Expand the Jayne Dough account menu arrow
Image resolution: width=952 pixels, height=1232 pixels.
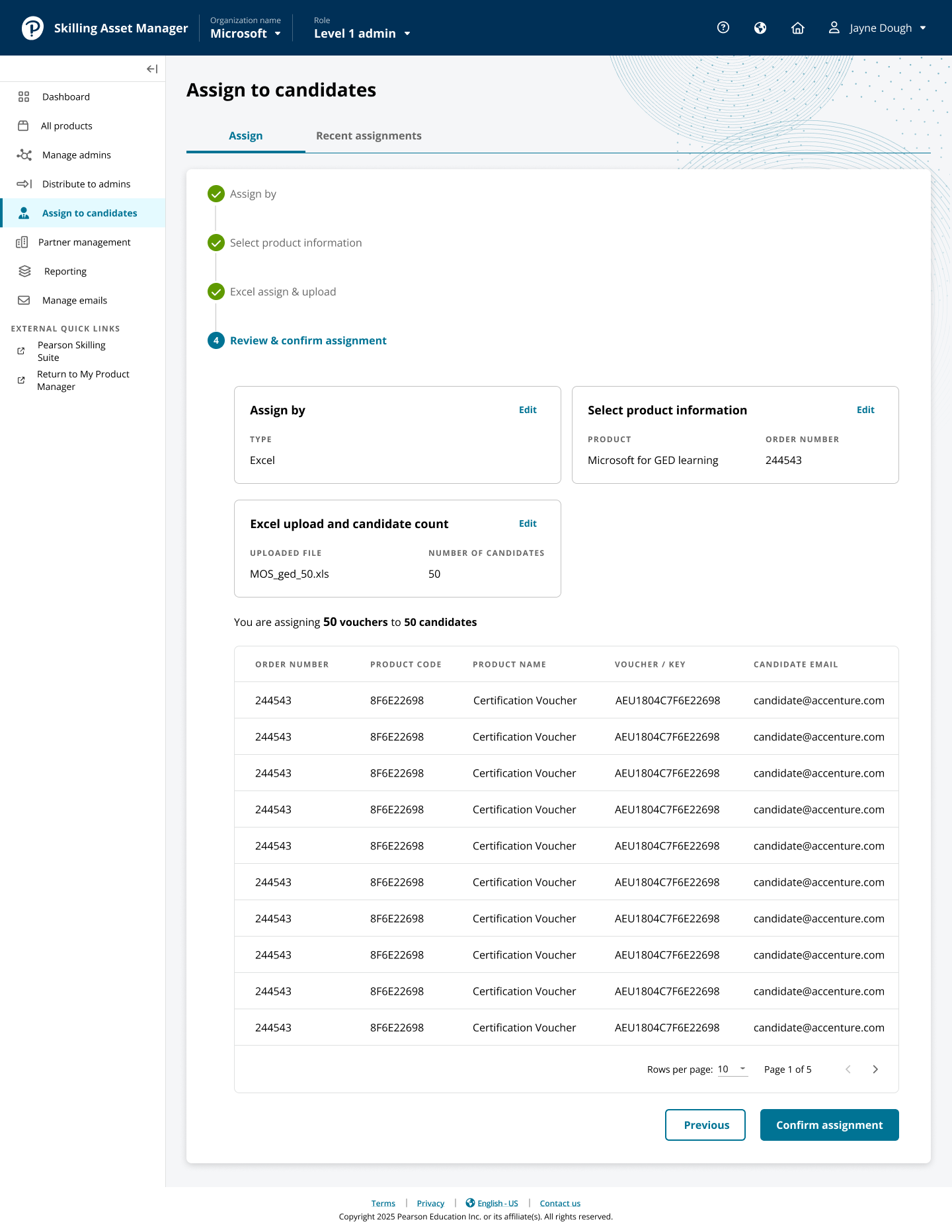tap(923, 28)
